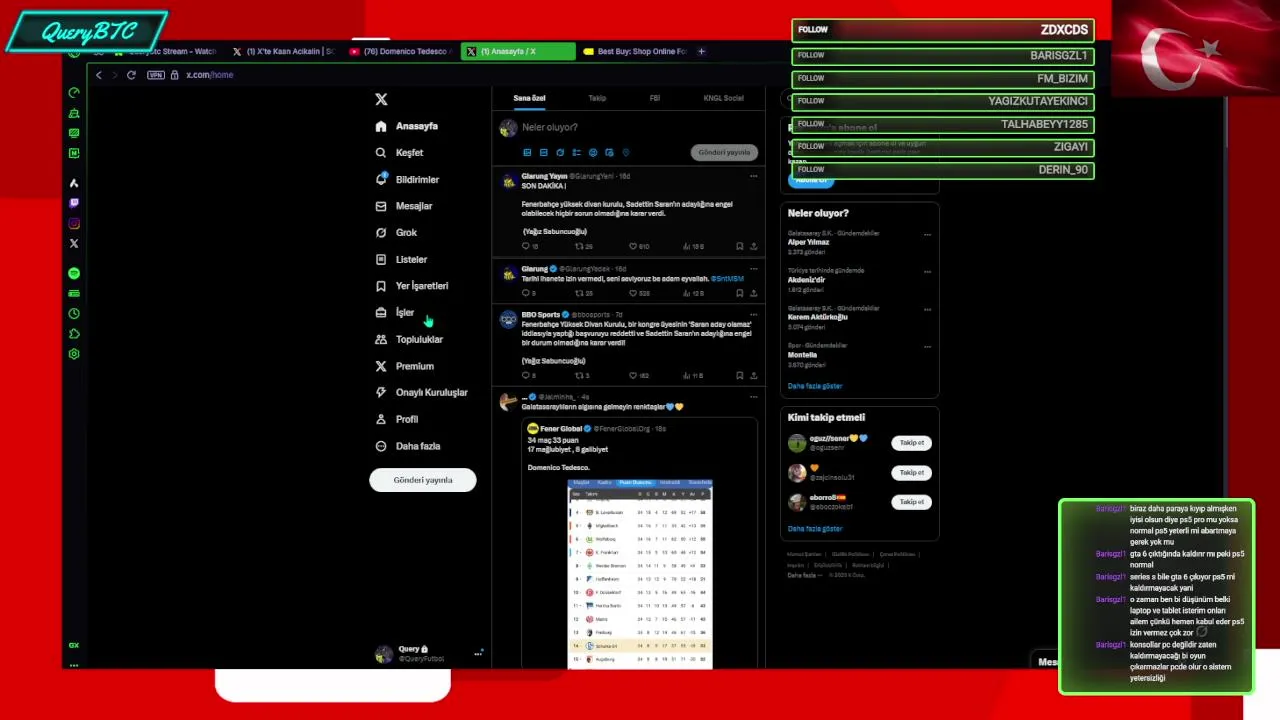
Task: Open BBO Sports profile avatar
Action: [x=508, y=319]
